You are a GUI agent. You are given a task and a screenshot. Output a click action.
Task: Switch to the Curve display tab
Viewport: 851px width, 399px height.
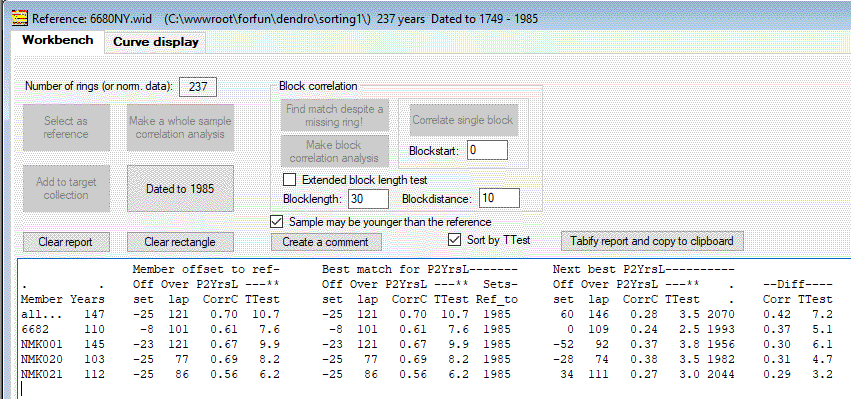click(x=155, y=42)
